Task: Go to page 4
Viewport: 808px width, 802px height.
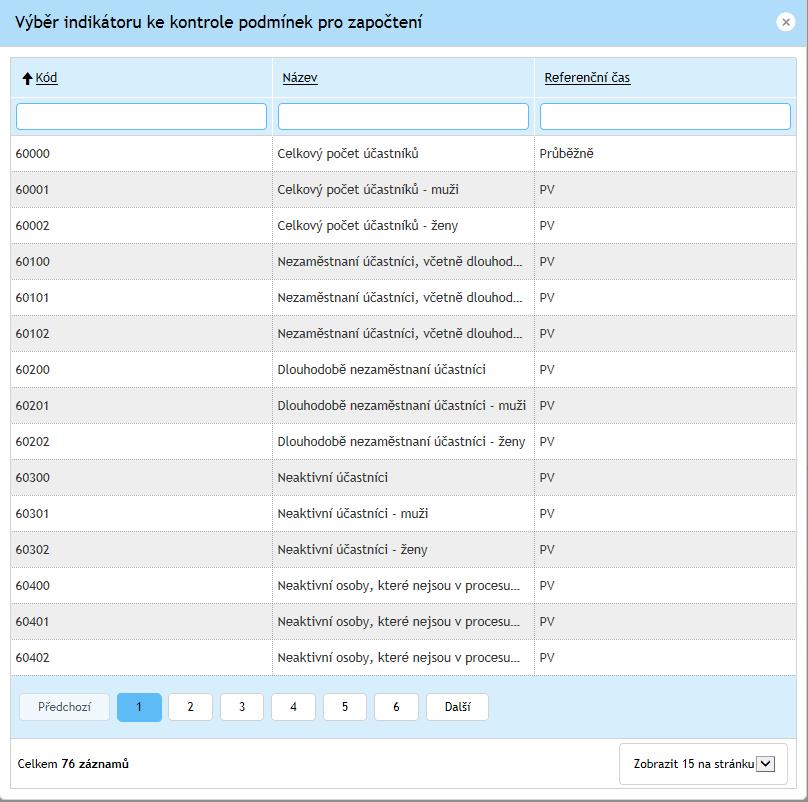Action: pyautogui.click(x=293, y=707)
